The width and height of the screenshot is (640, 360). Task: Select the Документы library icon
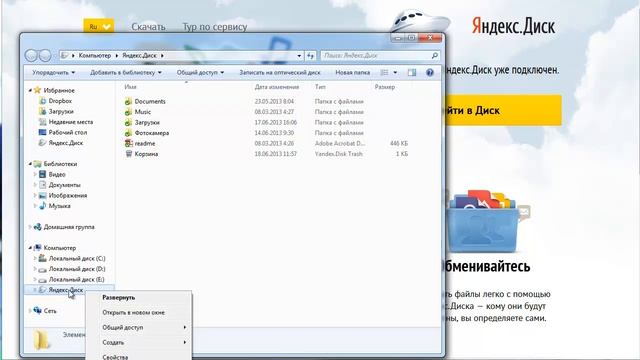[x=42, y=185]
